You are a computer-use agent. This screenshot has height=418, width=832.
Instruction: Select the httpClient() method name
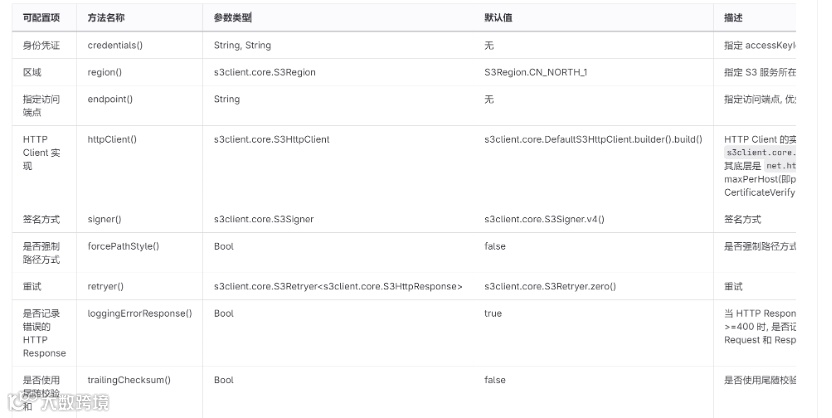click(112, 139)
